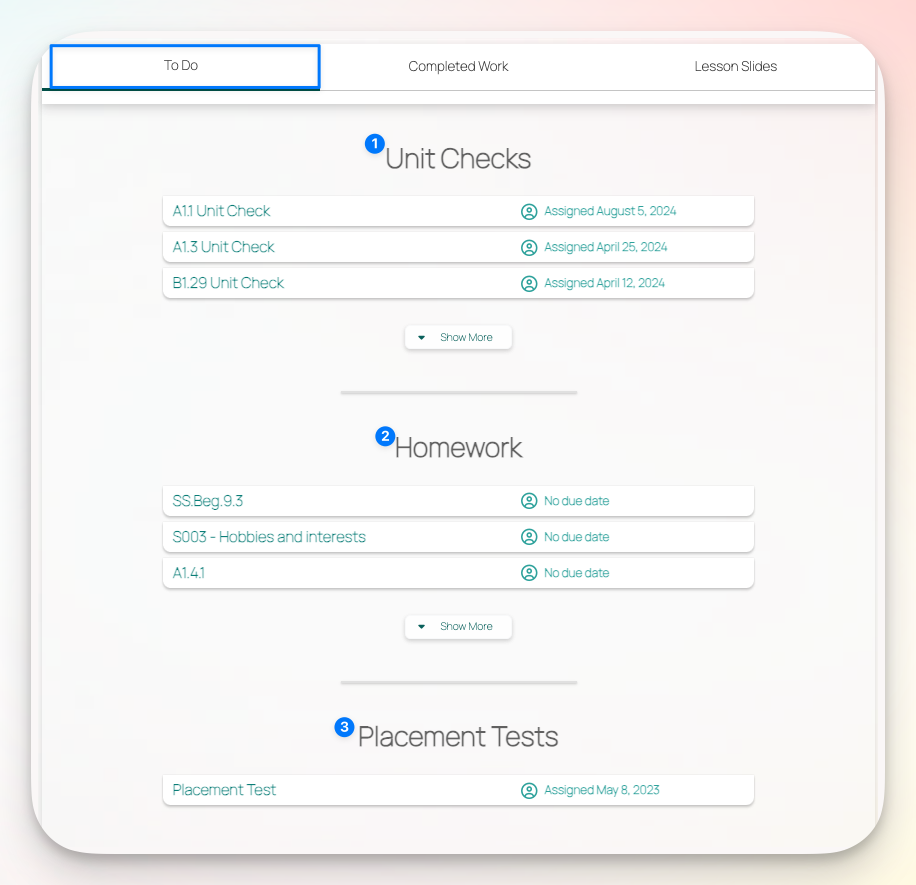Select the To Do tab
Screen dimensions: 916x885
[181, 66]
